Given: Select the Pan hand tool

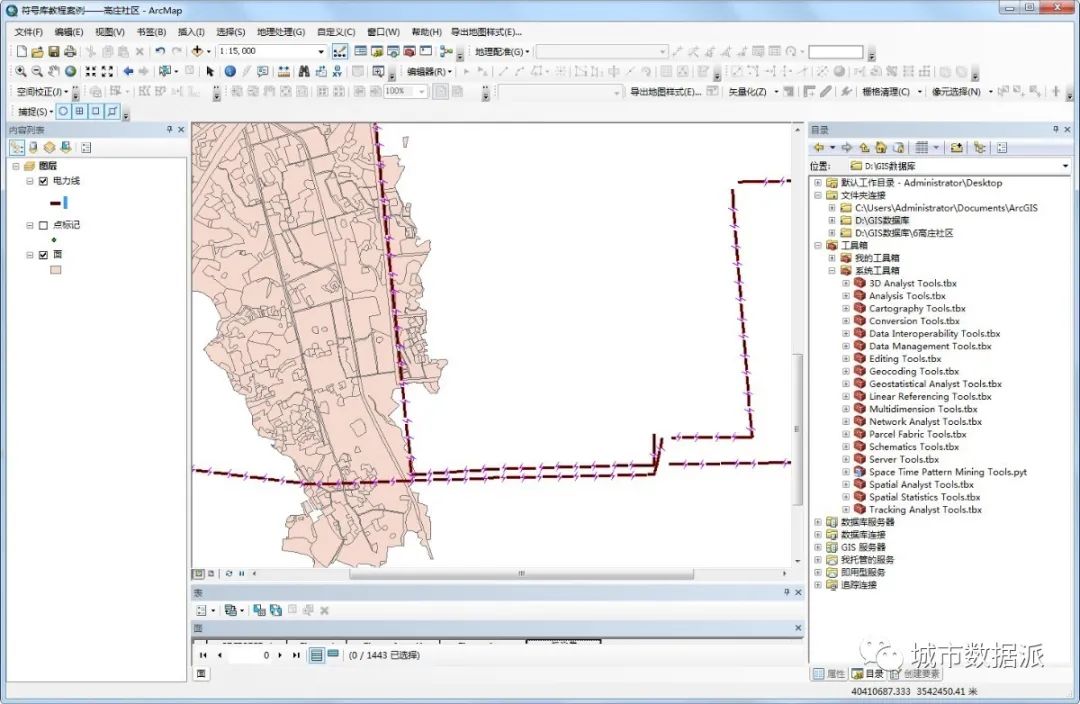Looking at the screenshot, I should coord(54,71).
